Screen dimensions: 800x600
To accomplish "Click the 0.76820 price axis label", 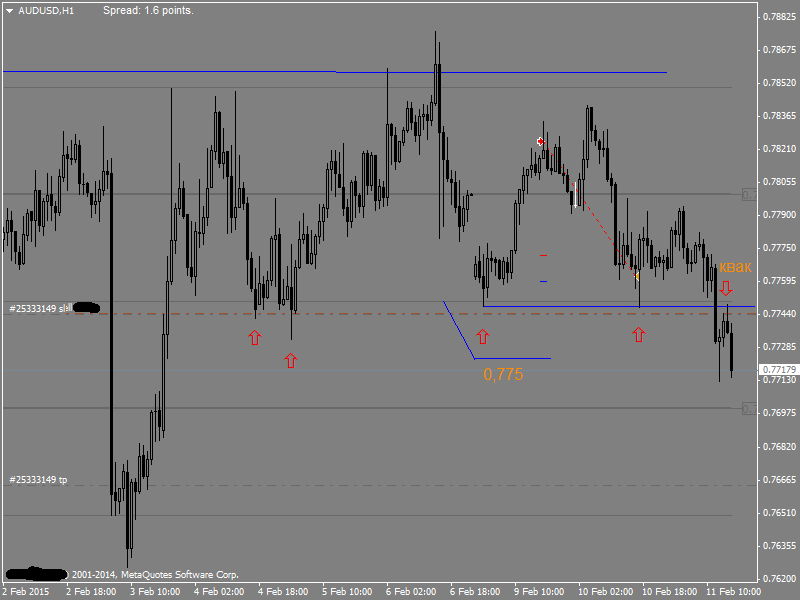I will 779,447.
